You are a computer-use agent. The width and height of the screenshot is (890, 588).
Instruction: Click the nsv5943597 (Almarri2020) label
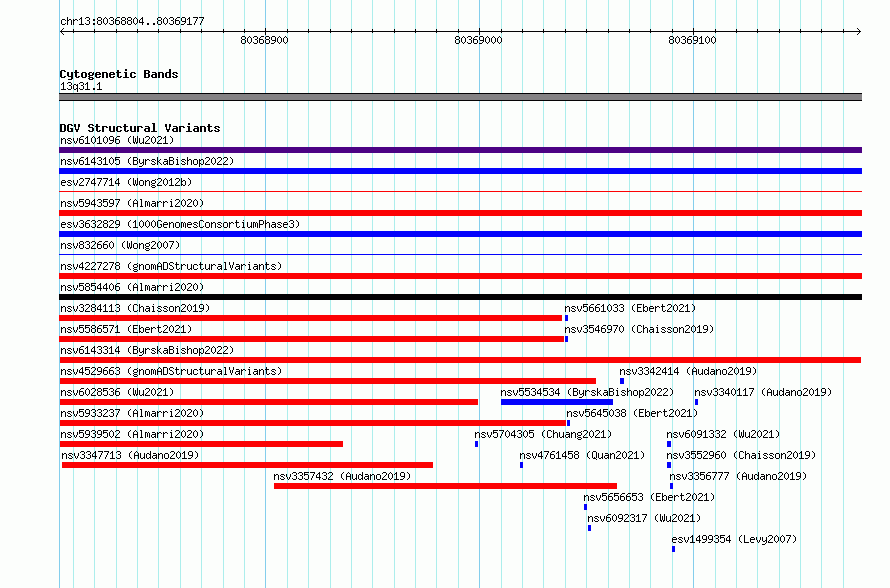point(132,203)
